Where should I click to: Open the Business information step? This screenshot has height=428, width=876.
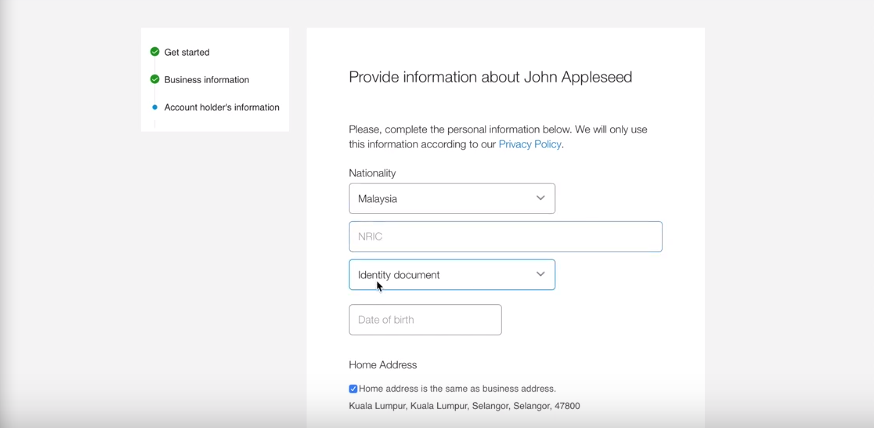206,80
